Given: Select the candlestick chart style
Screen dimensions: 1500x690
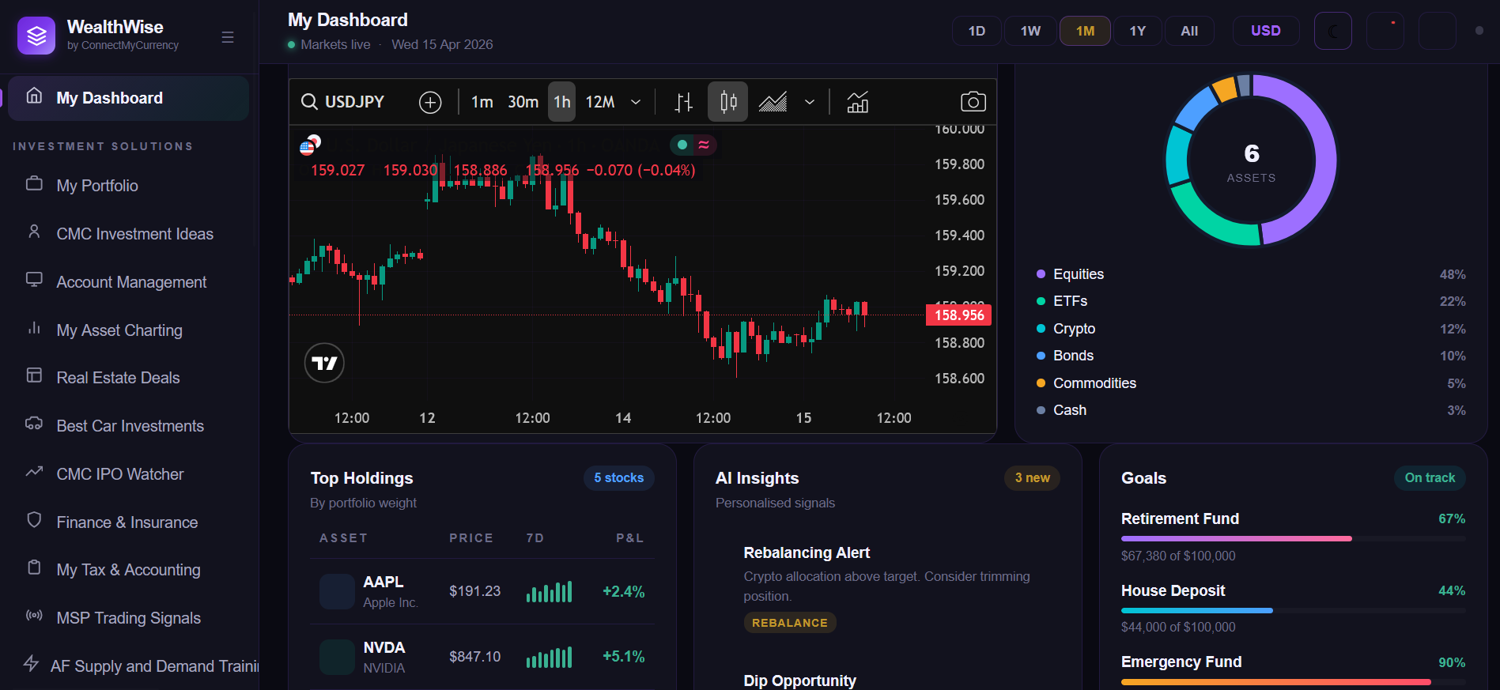Looking at the screenshot, I should coord(728,102).
